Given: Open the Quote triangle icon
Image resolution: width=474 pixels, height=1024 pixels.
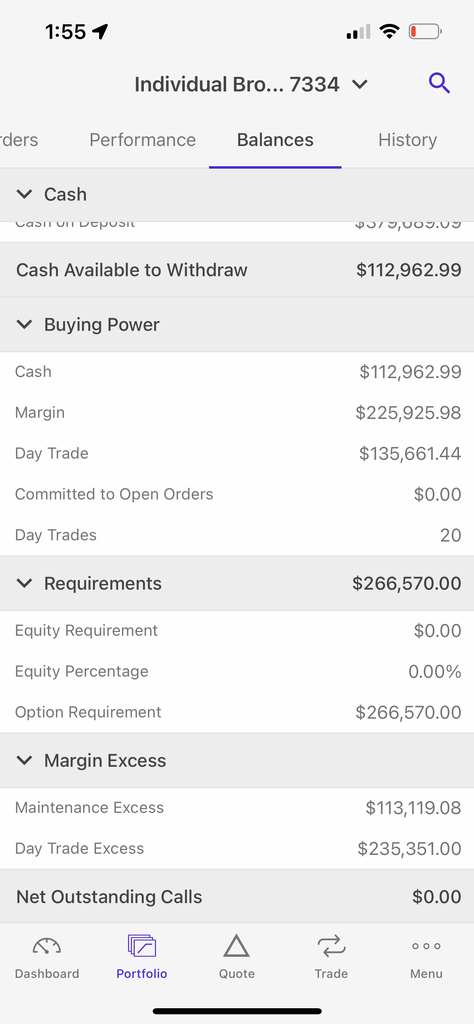Looking at the screenshot, I should pyautogui.click(x=236, y=946).
